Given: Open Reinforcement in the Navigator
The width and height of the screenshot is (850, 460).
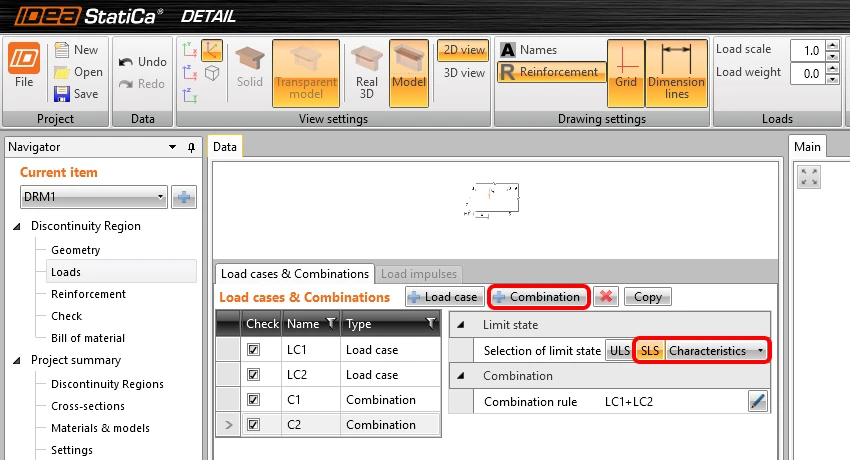Looking at the screenshot, I should (x=88, y=294).
